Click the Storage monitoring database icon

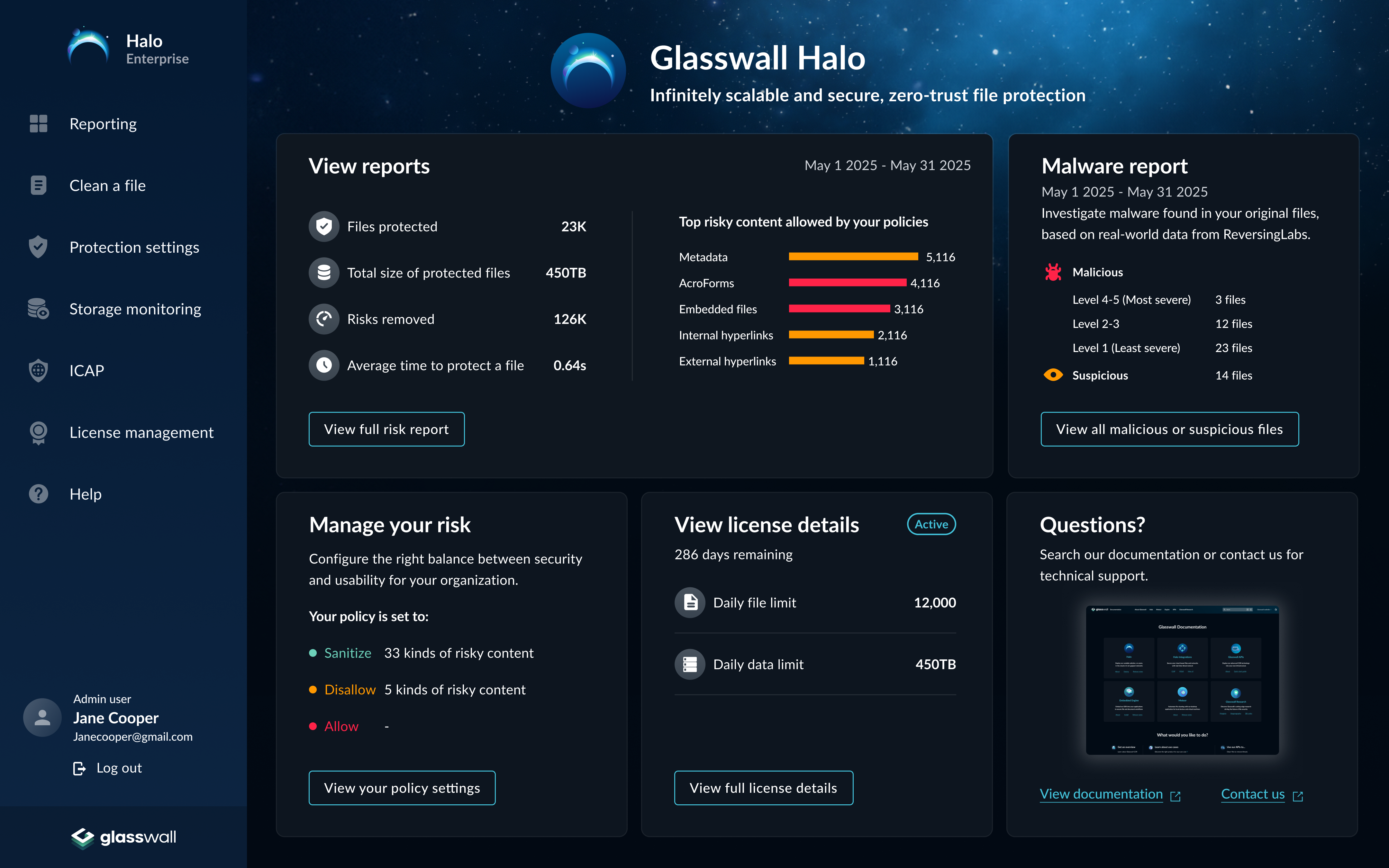point(39,309)
